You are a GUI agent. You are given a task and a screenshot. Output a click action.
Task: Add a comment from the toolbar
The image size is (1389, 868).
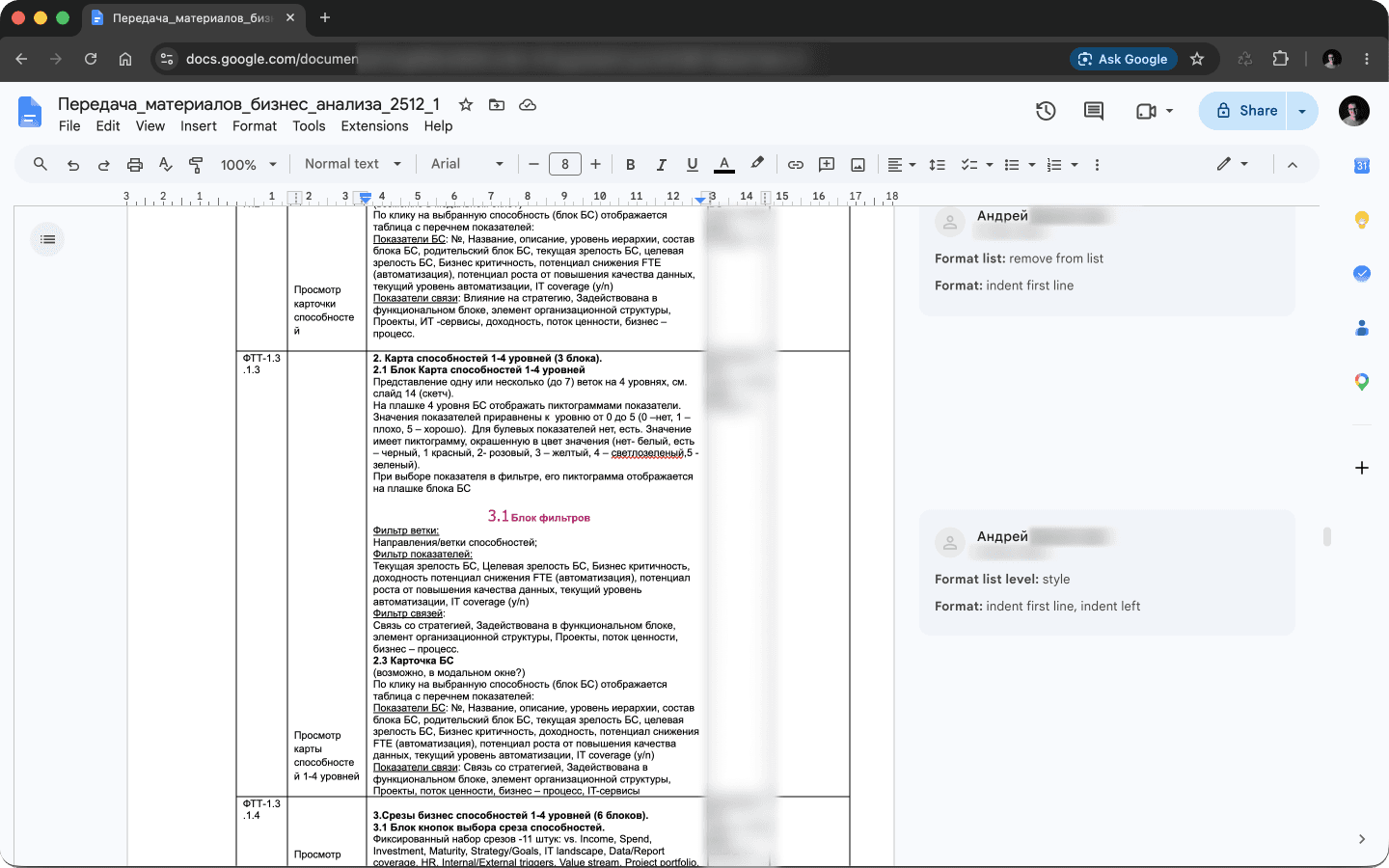pos(827,165)
